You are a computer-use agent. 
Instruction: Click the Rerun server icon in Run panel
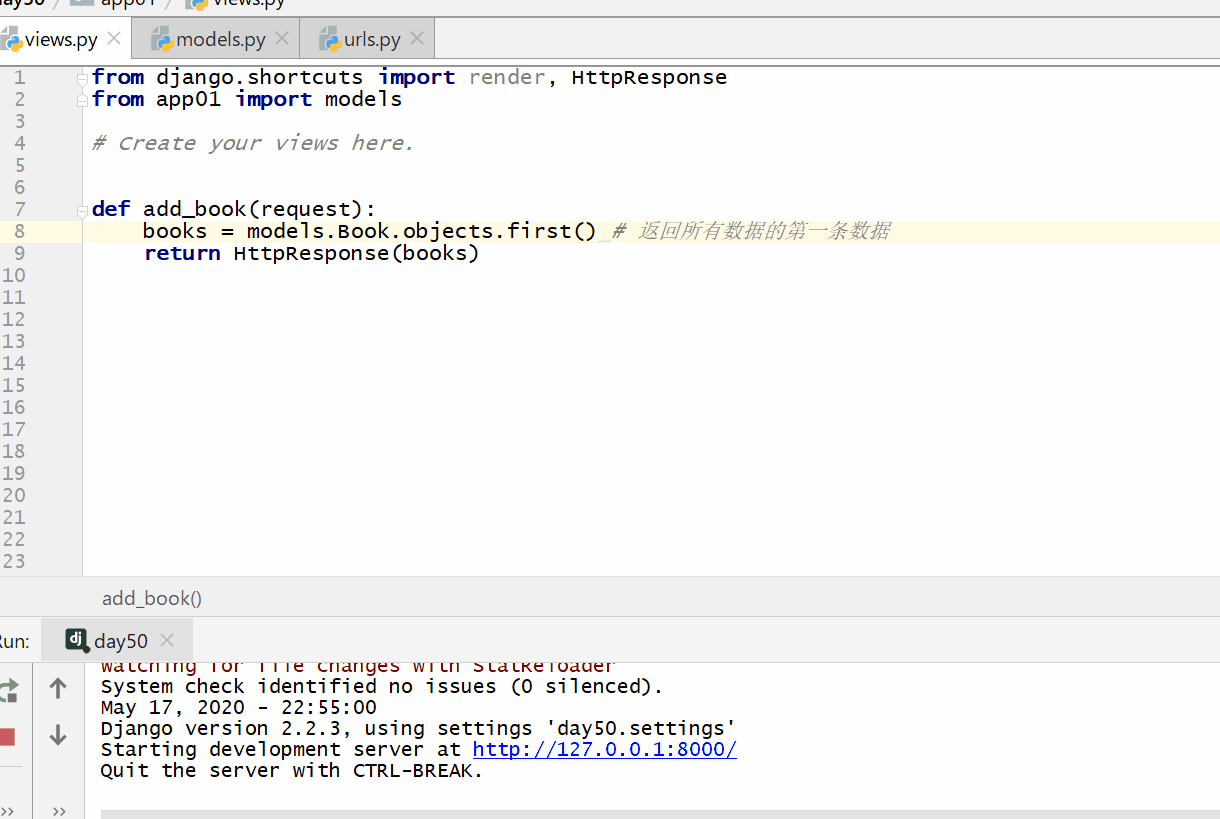pos(8,690)
